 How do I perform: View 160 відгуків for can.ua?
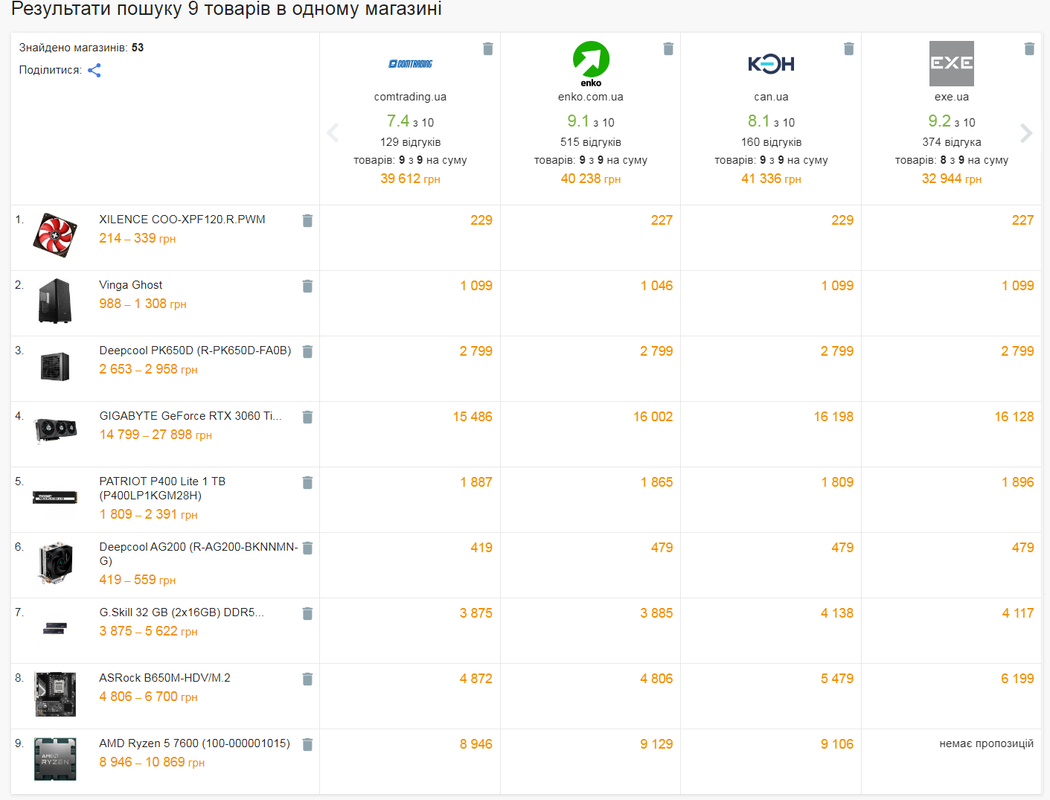[771, 142]
